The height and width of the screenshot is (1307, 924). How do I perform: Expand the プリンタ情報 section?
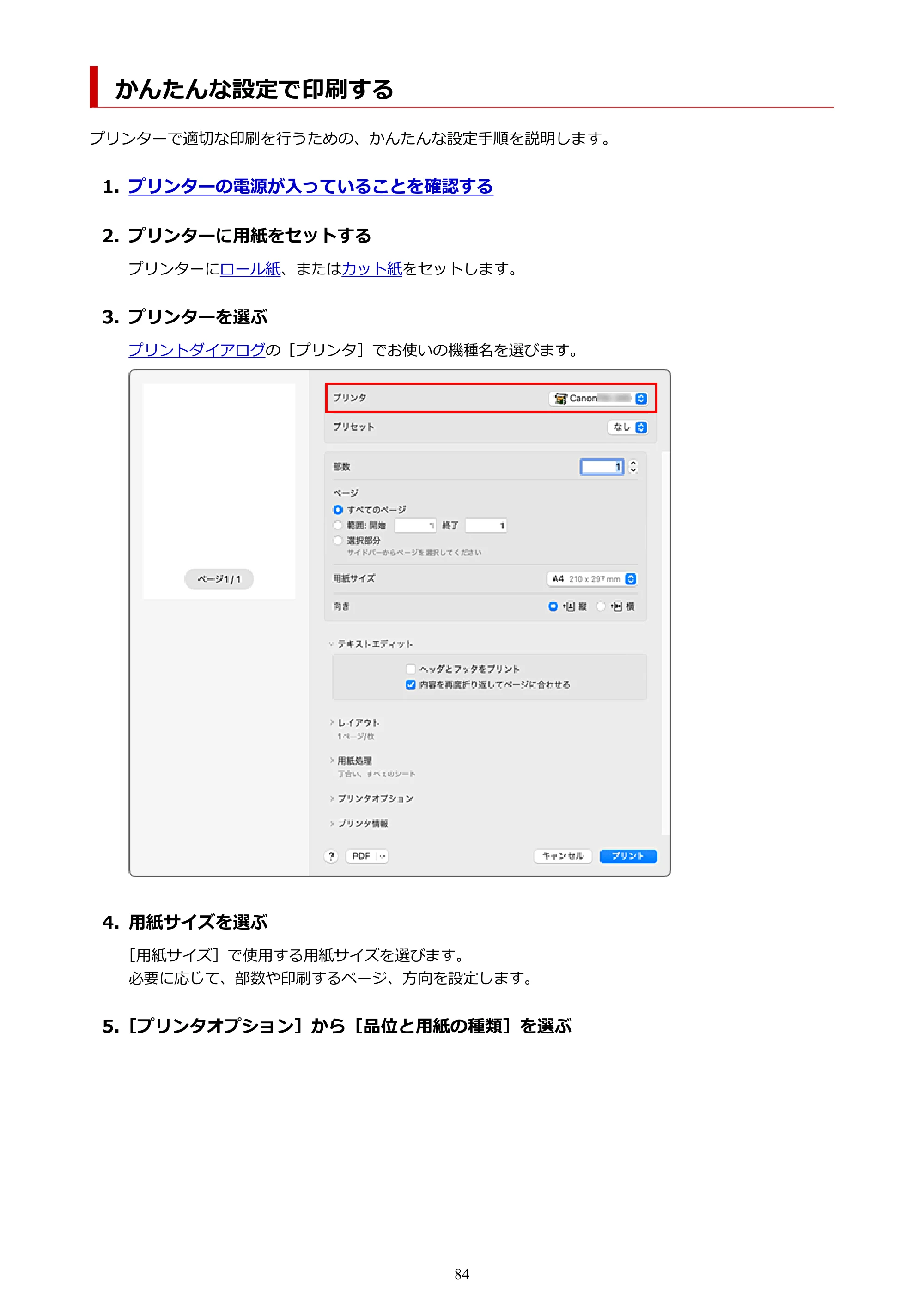331,823
